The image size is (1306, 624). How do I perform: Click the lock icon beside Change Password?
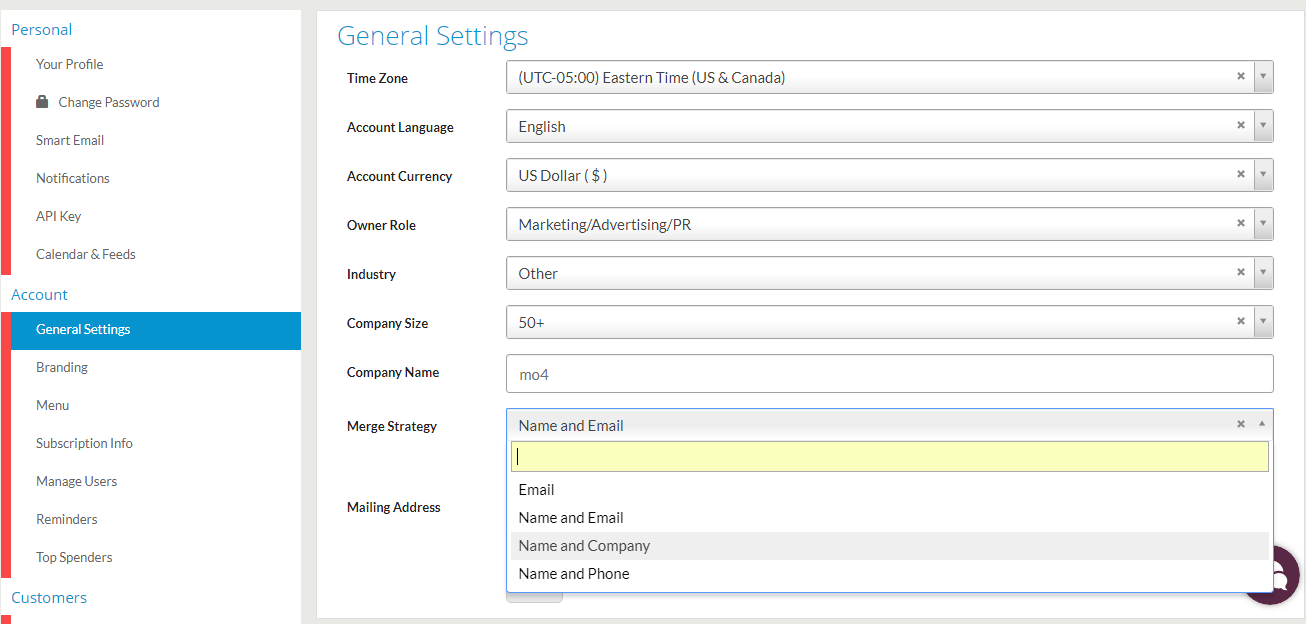[x=42, y=102]
